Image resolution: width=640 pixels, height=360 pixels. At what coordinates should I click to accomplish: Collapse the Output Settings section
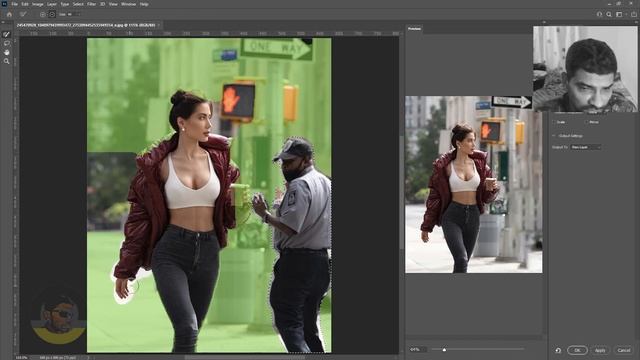[554, 136]
